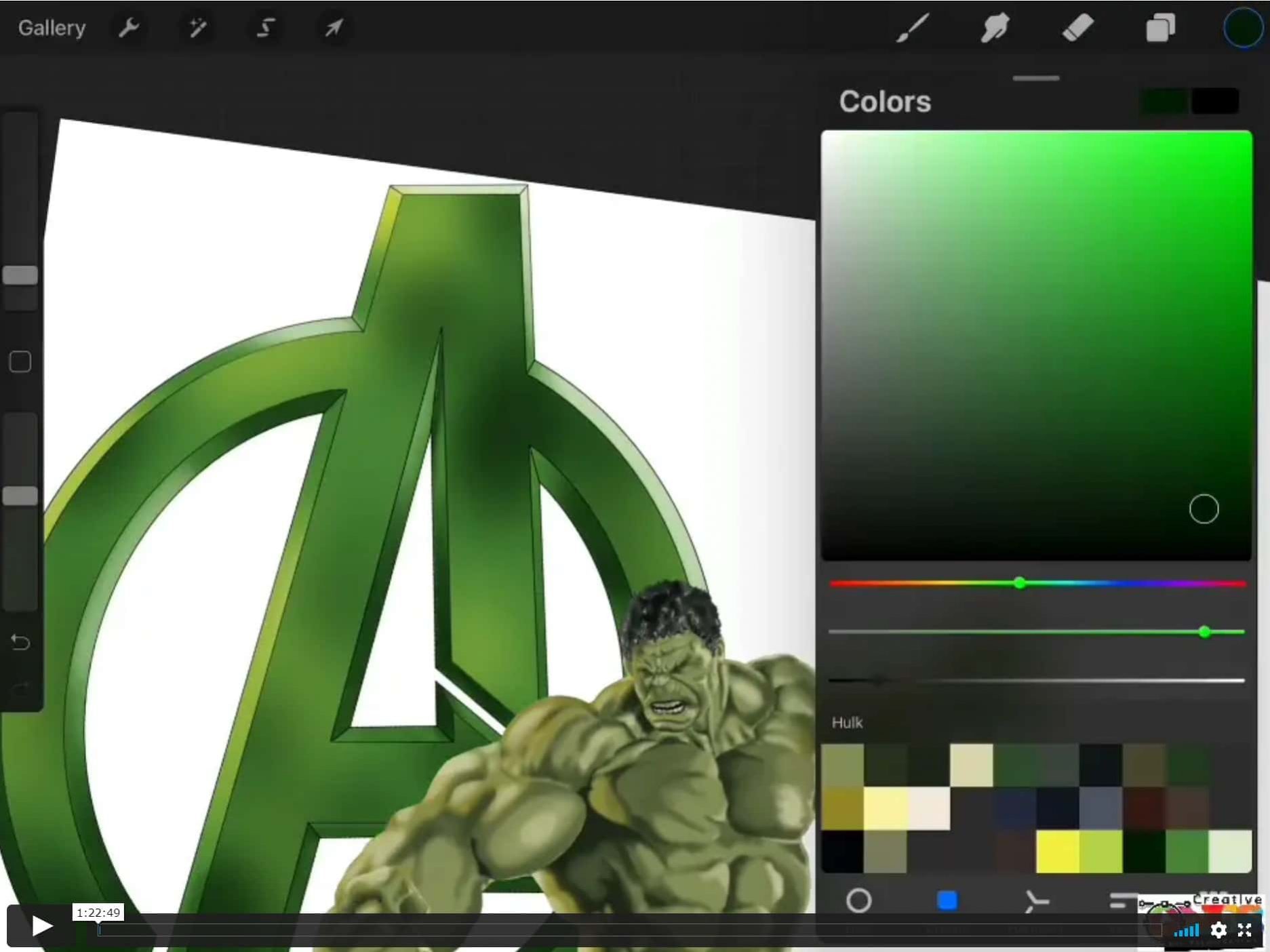Image resolution: width=1270 pixels, height=952 pixels.
Task: Open the video player settings gear
Action: (x=1218, y=930)
